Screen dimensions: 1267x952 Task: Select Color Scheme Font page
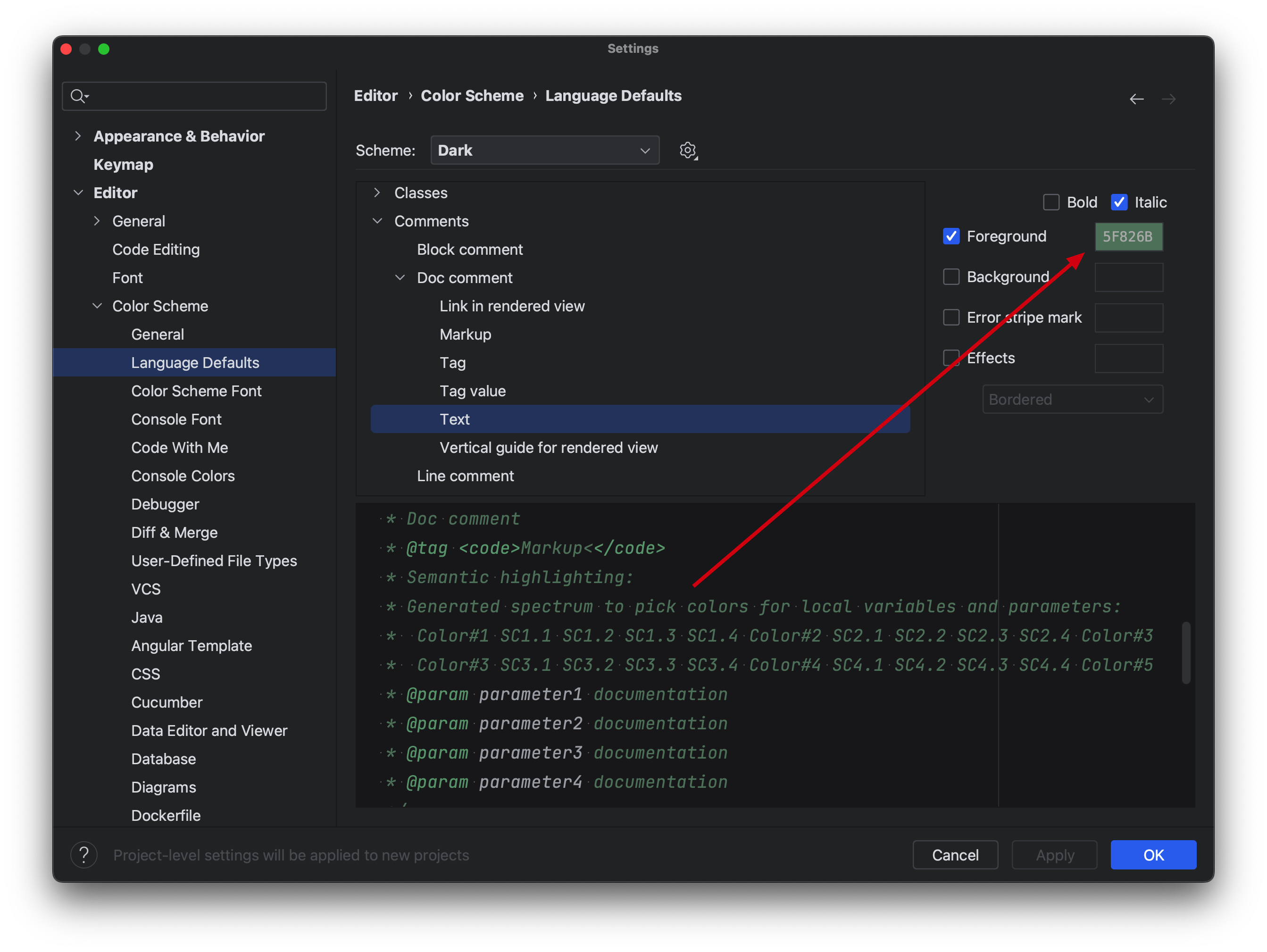point(196,391)
